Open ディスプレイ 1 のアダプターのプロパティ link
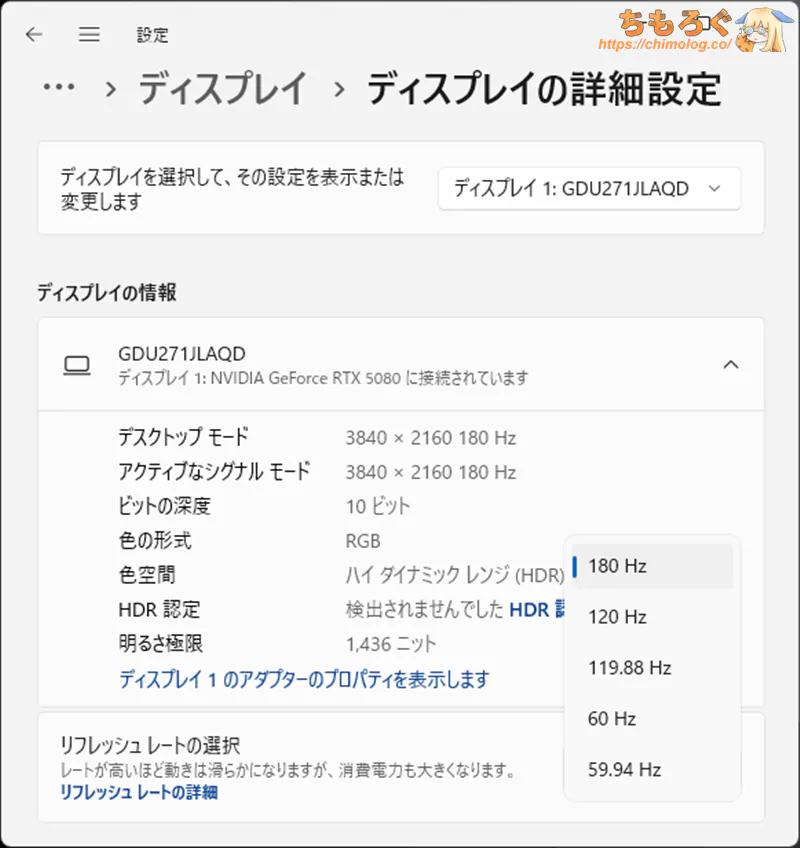The width and height of the screenshot is (800, 848). click(304, 680)
